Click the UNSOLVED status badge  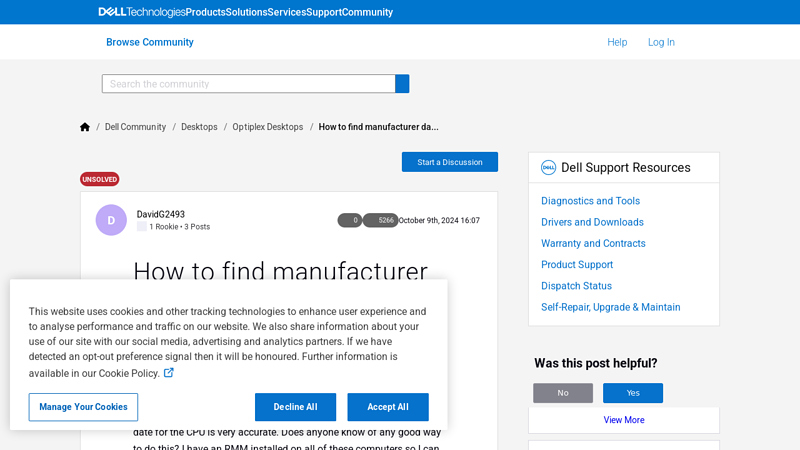99,179
